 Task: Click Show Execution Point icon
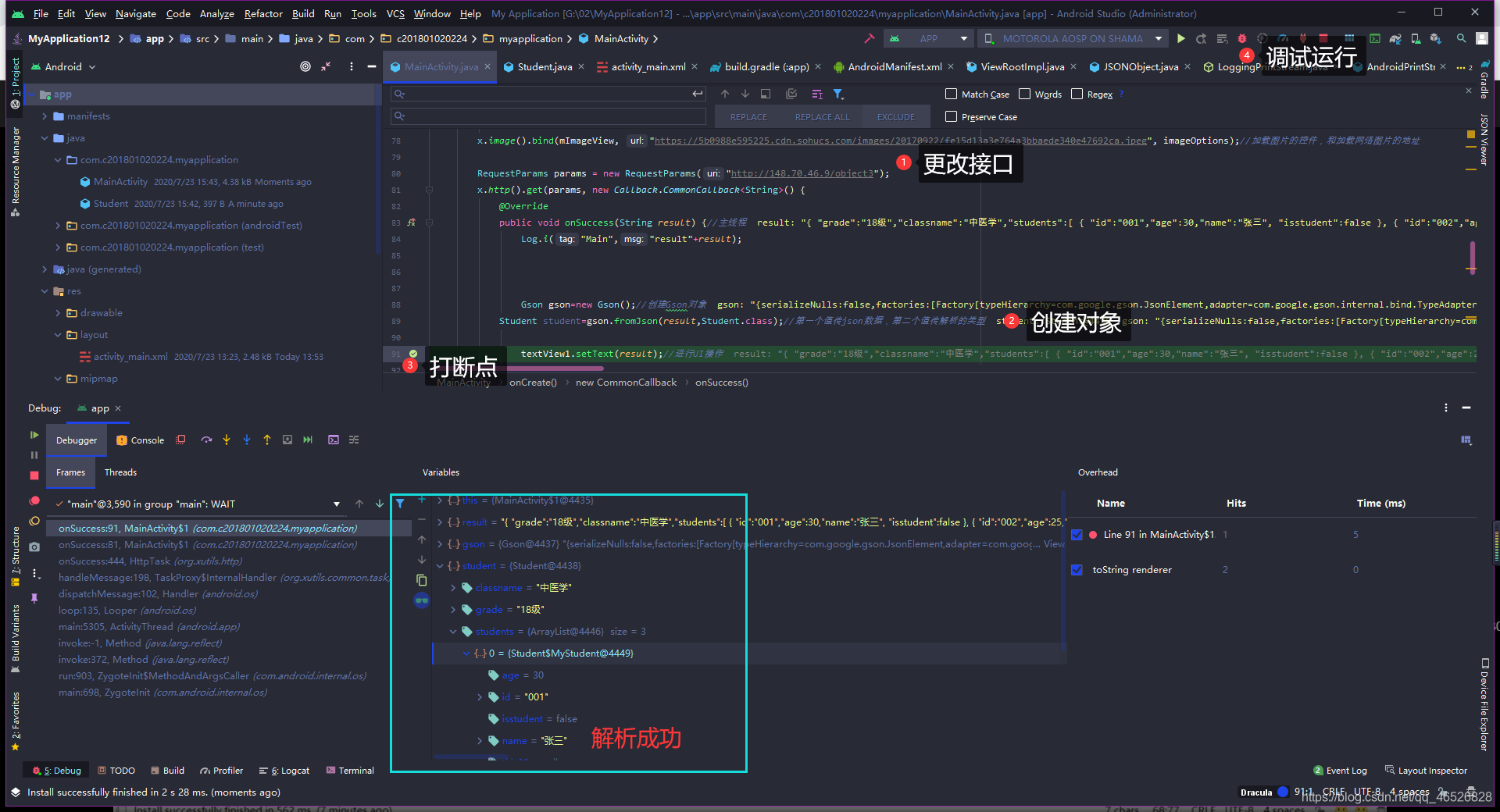click(180, 440)
